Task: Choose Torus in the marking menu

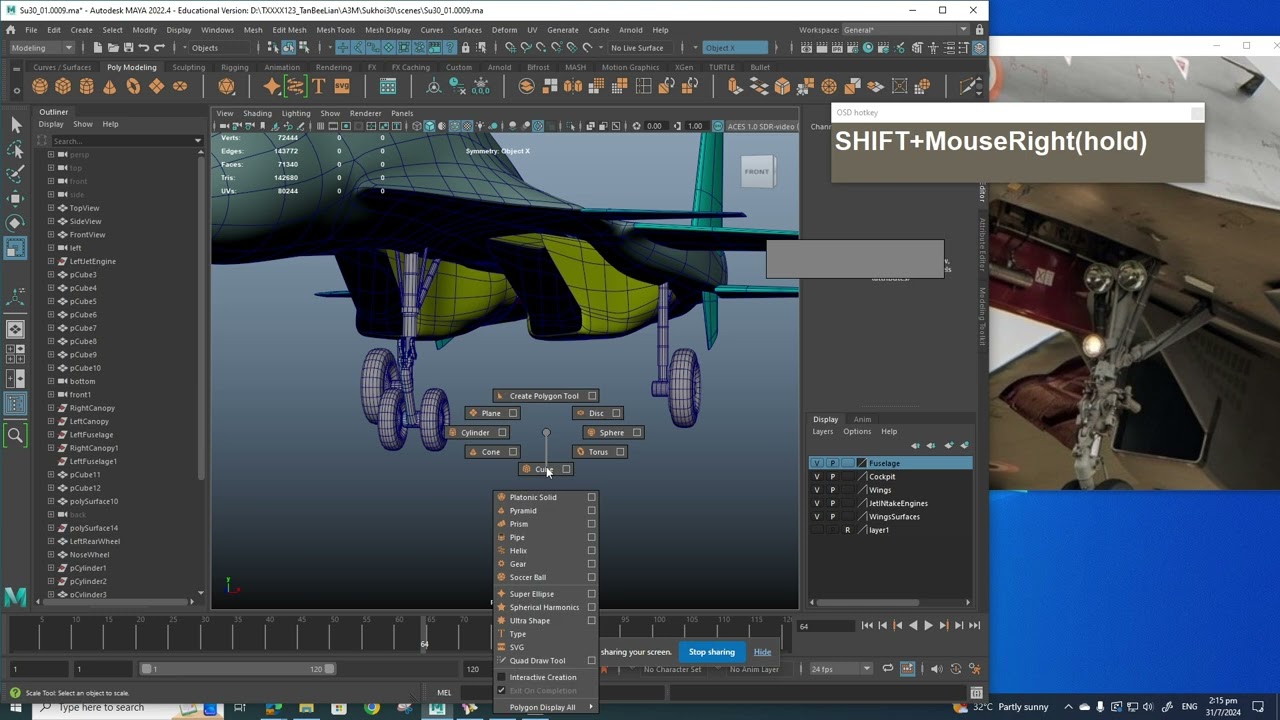Action: tap(598, 452)
